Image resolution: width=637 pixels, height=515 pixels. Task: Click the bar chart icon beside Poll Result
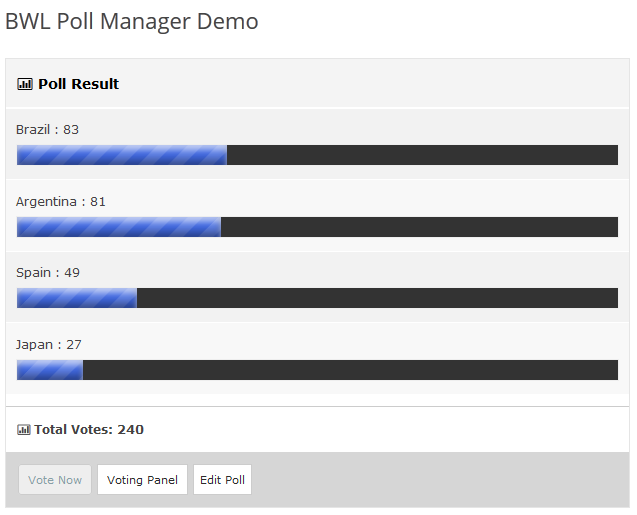tap(25, 85)
